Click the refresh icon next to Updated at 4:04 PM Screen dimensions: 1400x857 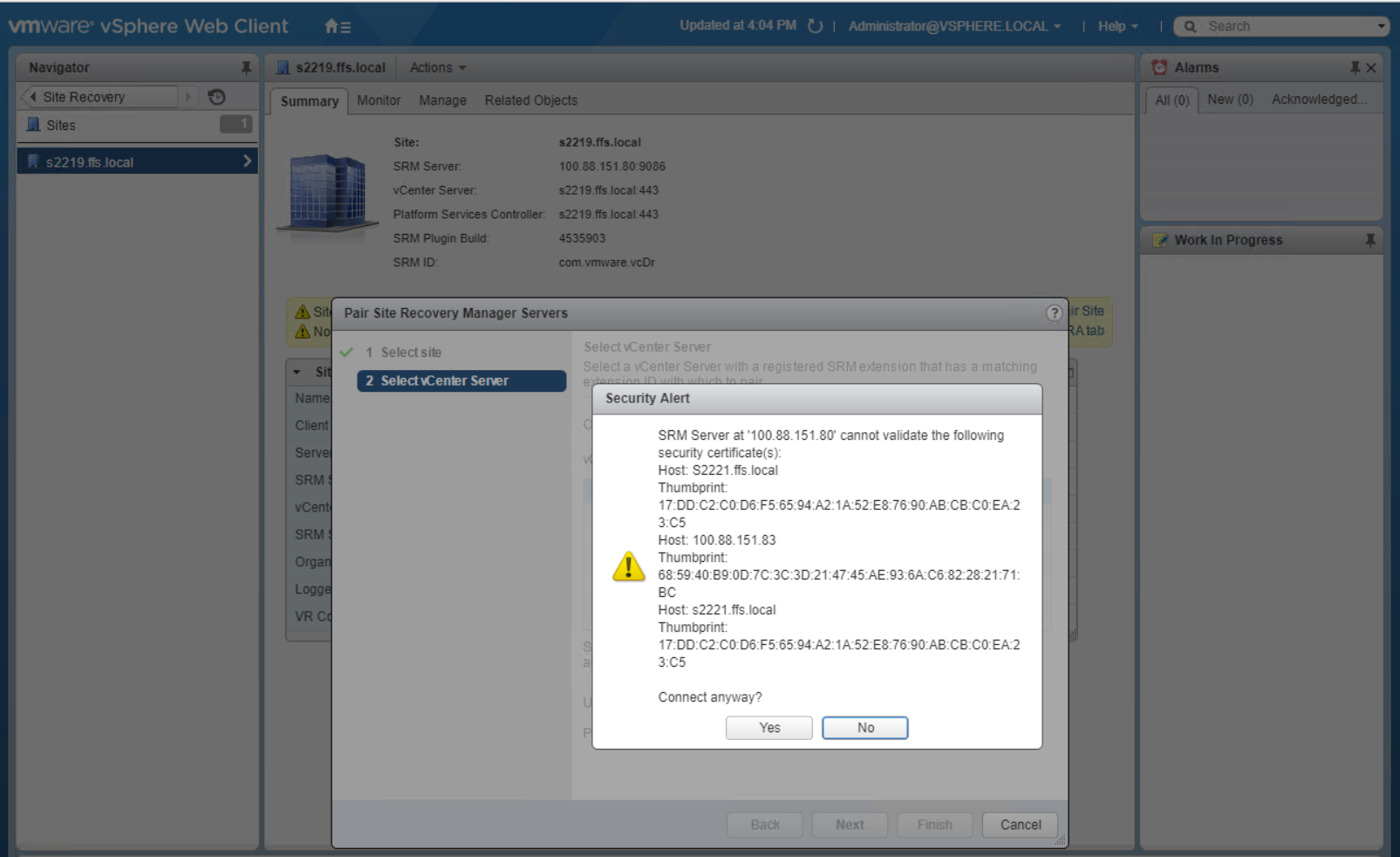pyautogui.click(x=814, y=25)
